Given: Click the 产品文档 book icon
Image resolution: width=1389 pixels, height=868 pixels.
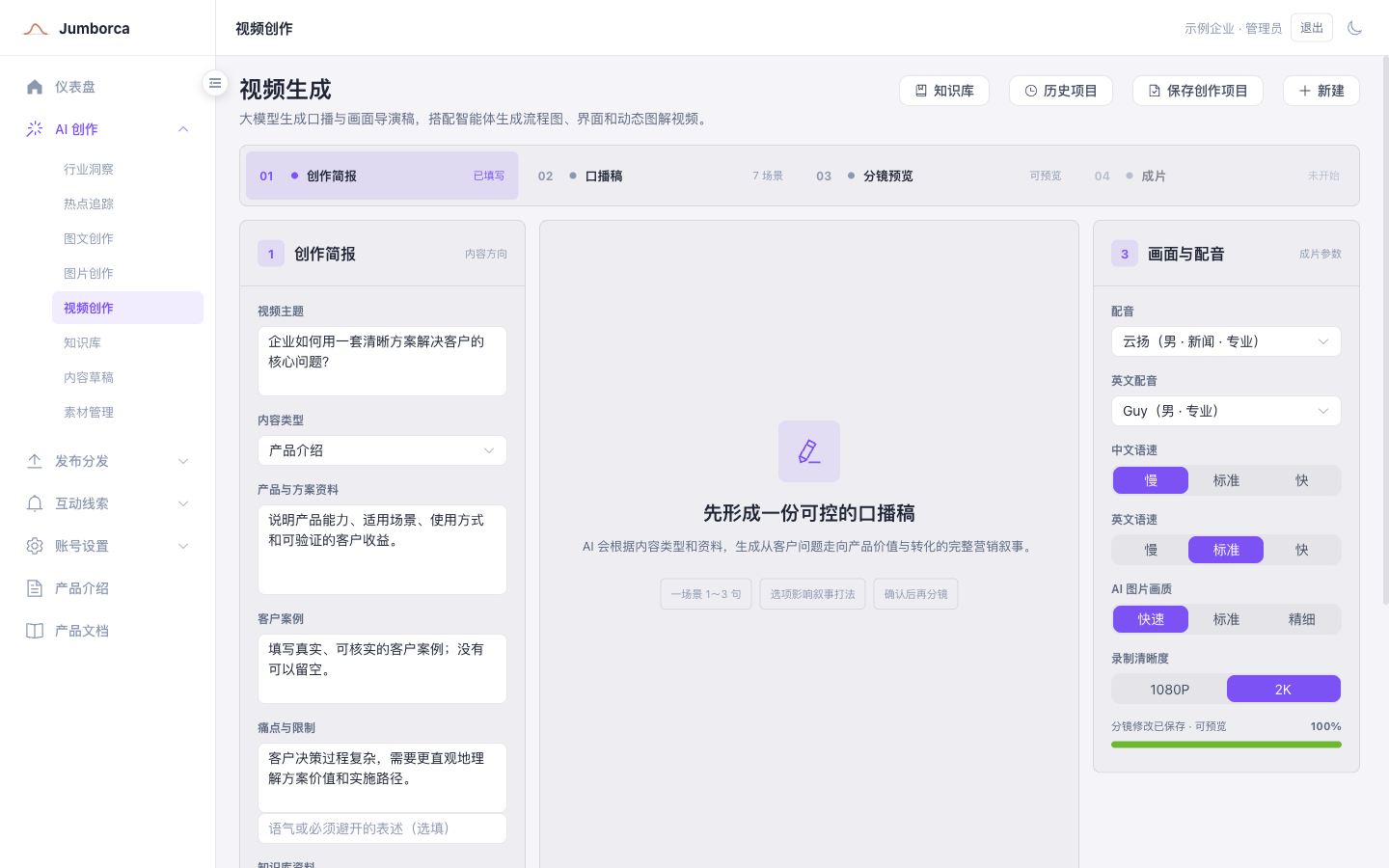Looking at the screenshot, I should click(35, 631).
